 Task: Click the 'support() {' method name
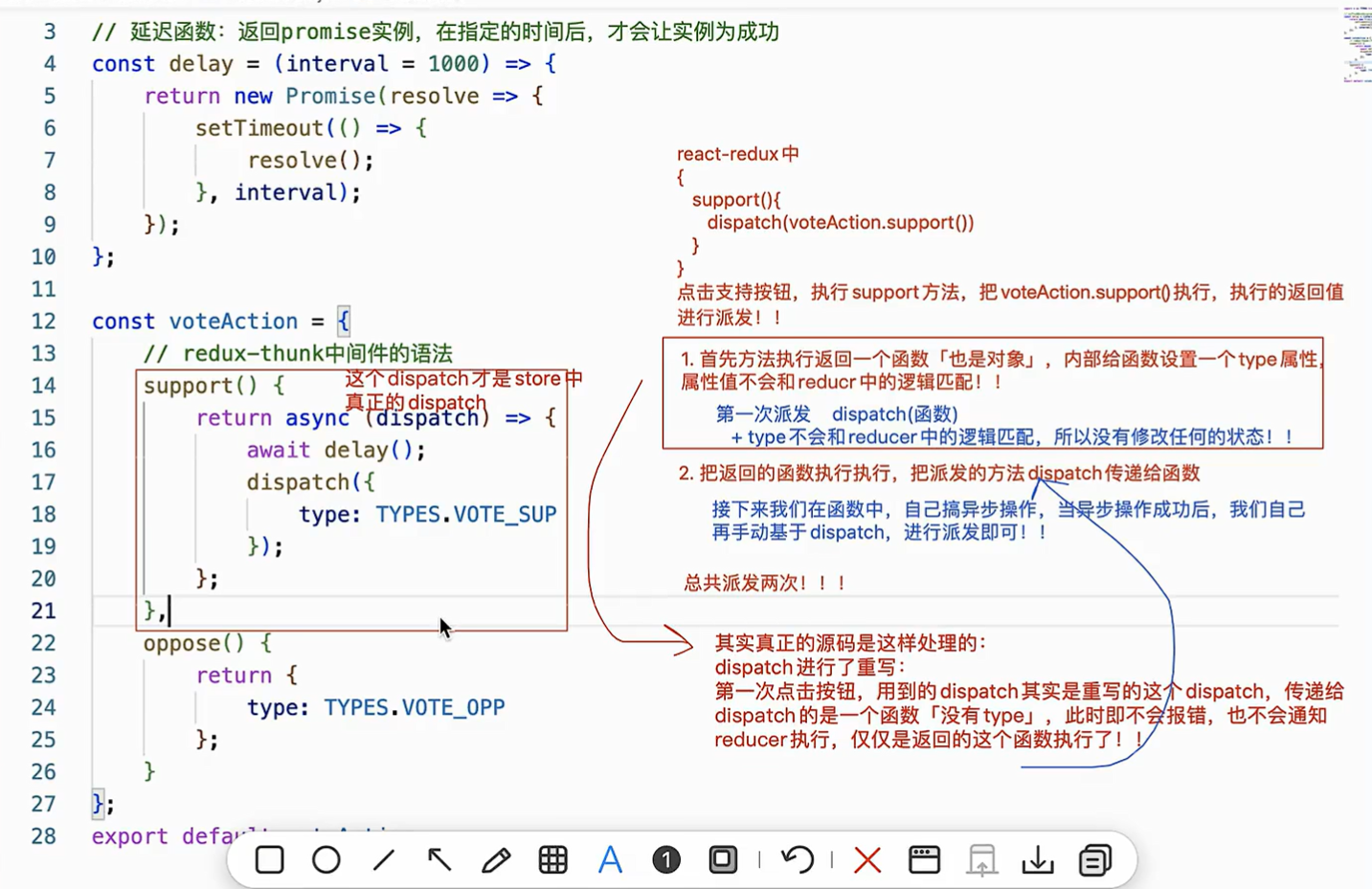(x=214, y=386)
